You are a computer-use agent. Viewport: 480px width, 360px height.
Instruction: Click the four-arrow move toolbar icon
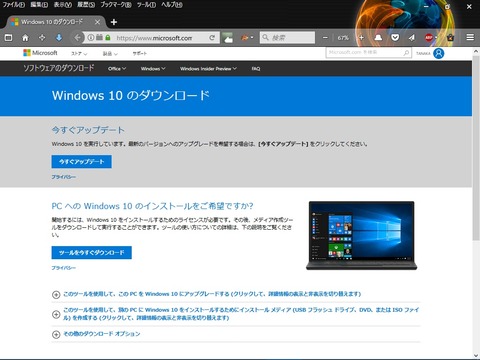tap(42, 38)
